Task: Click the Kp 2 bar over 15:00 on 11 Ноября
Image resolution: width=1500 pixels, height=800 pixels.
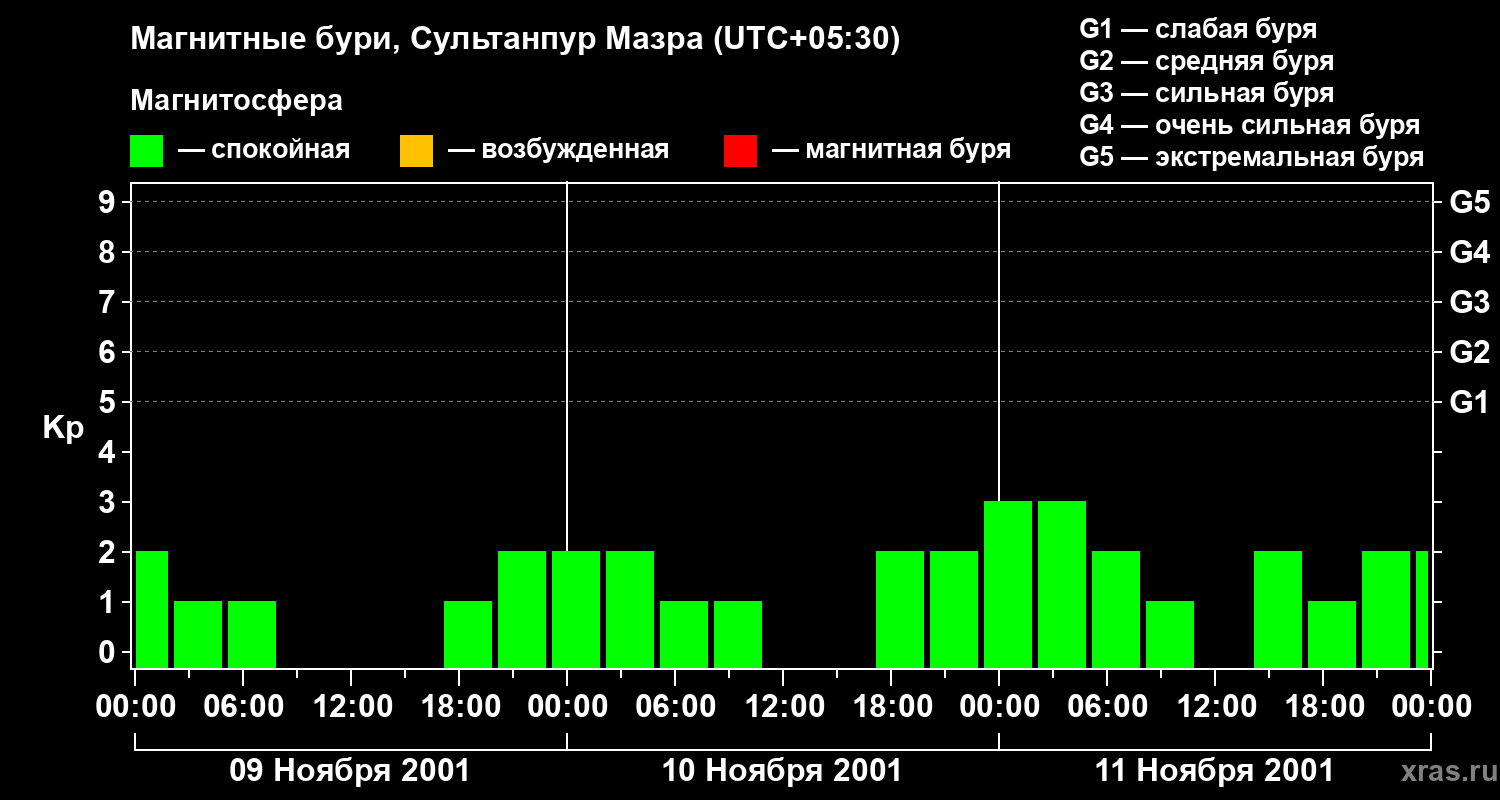Action: 1278,610
